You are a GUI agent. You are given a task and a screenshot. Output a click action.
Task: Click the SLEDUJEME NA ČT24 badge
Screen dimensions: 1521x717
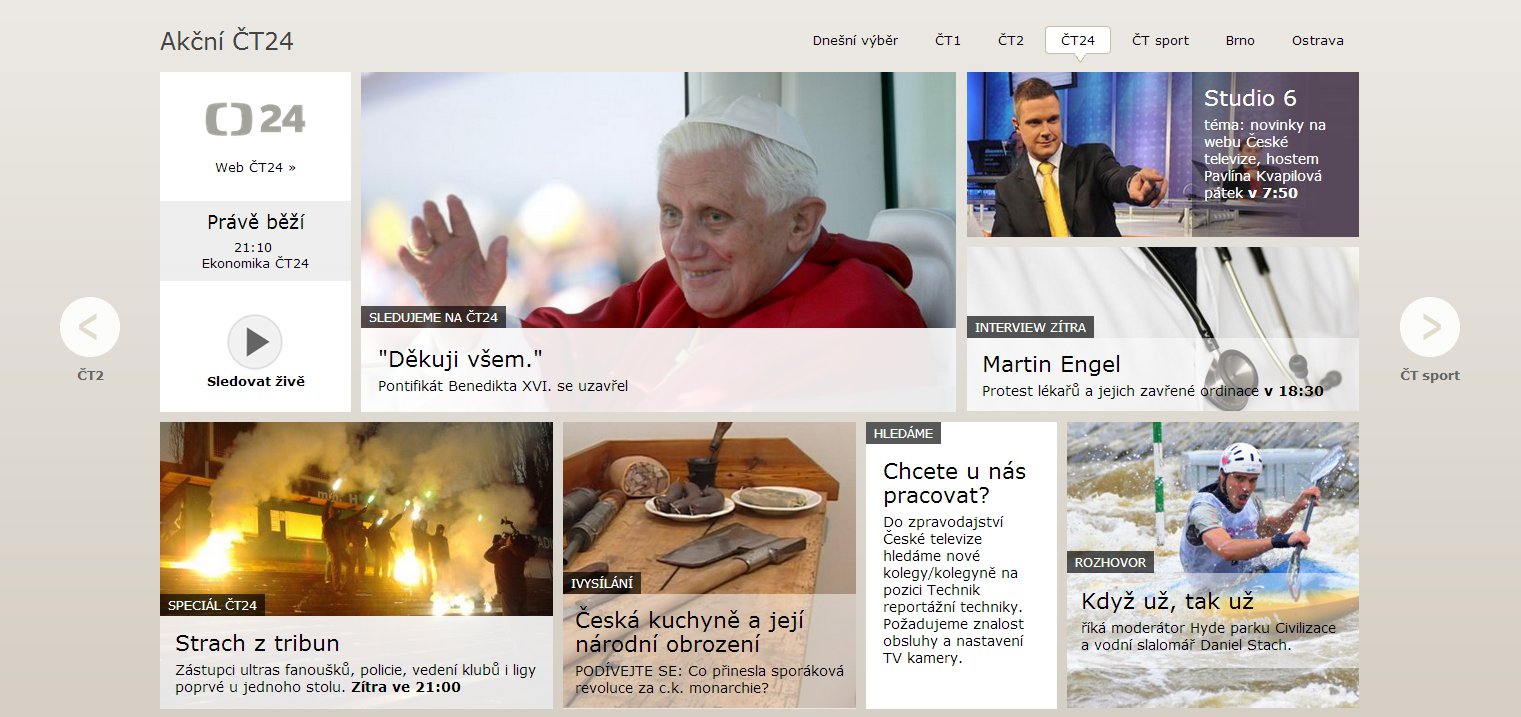coord(434,316)
